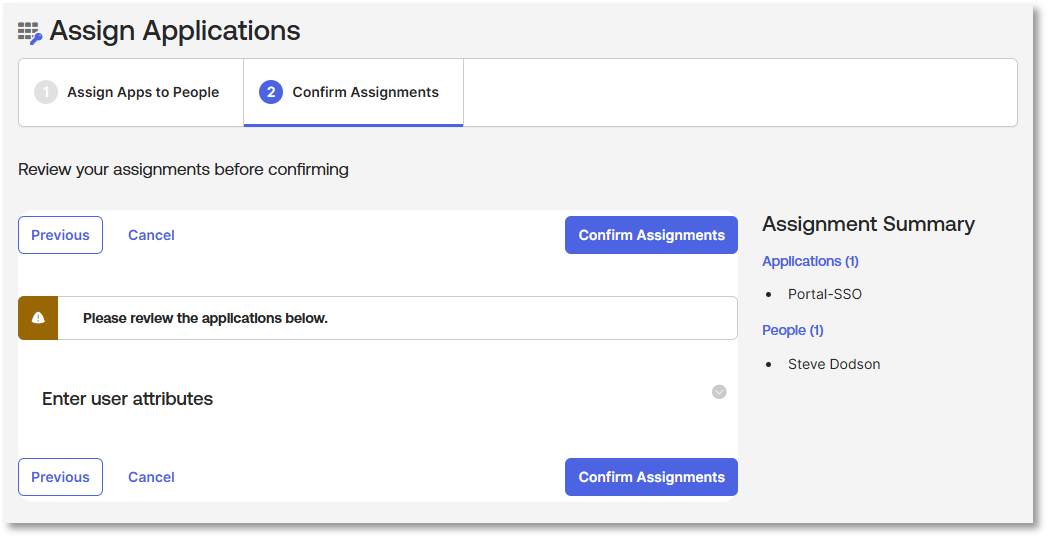Image resolution: width=1047 pixels, height=537 pixels.
Task: Click the top Confirm Assignments button
Action: pos(651,235)
